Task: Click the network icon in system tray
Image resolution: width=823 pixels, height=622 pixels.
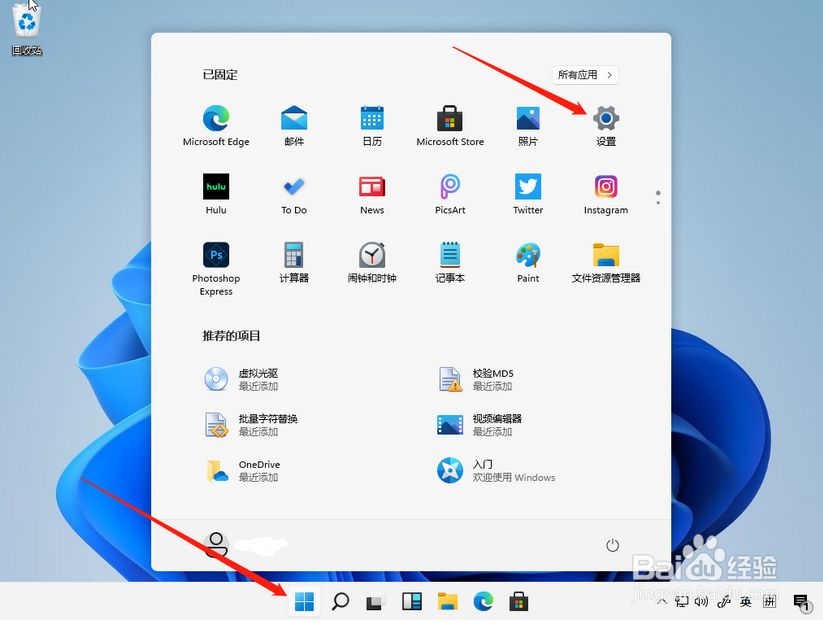Action: click(682, 602)
